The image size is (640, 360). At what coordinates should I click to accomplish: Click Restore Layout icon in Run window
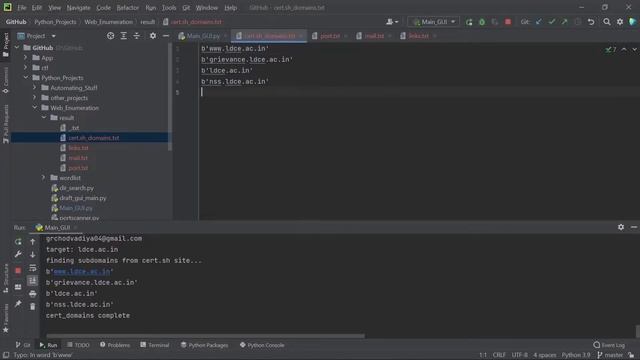(18, 287)
